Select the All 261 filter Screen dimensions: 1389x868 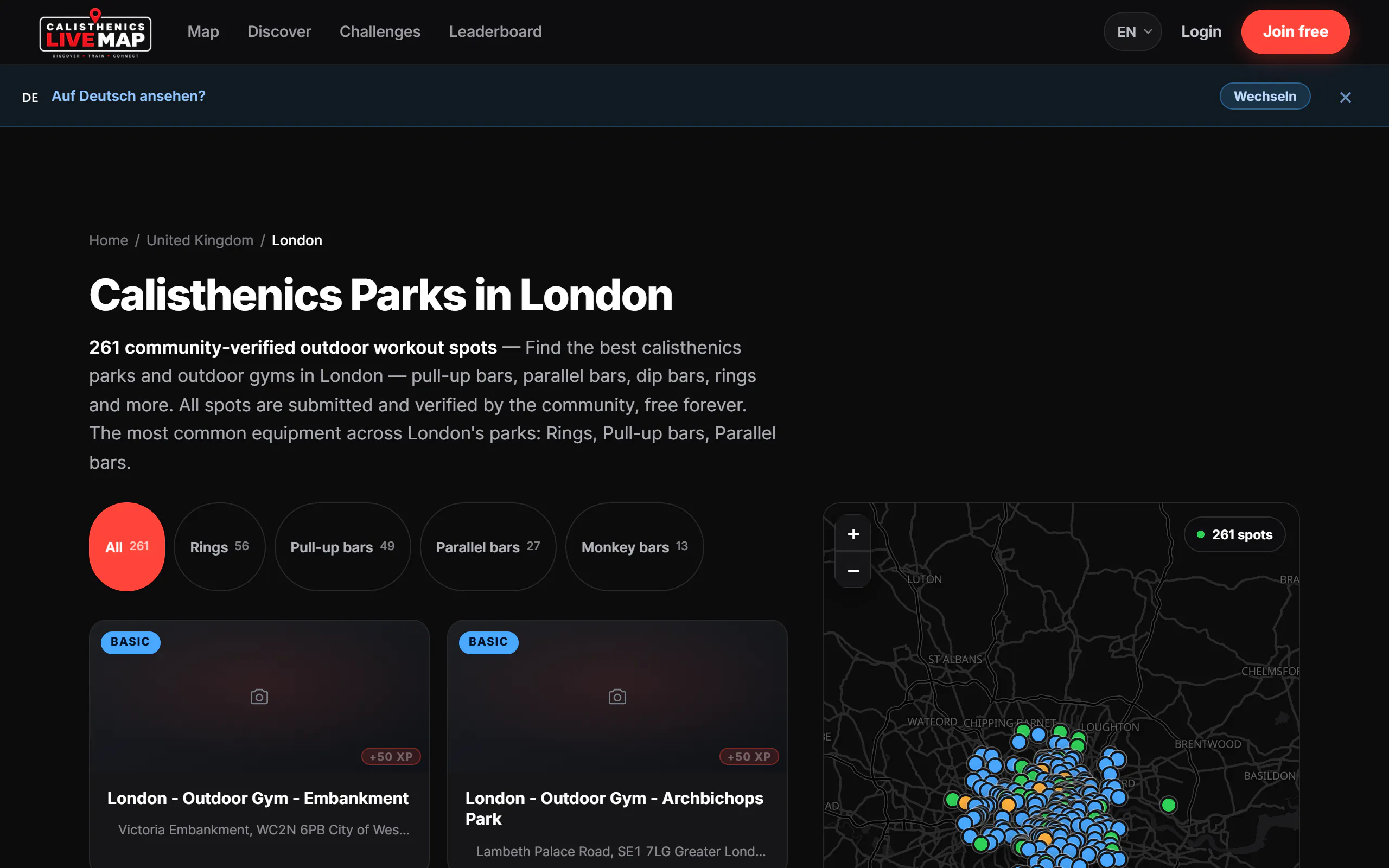point(127,546)
